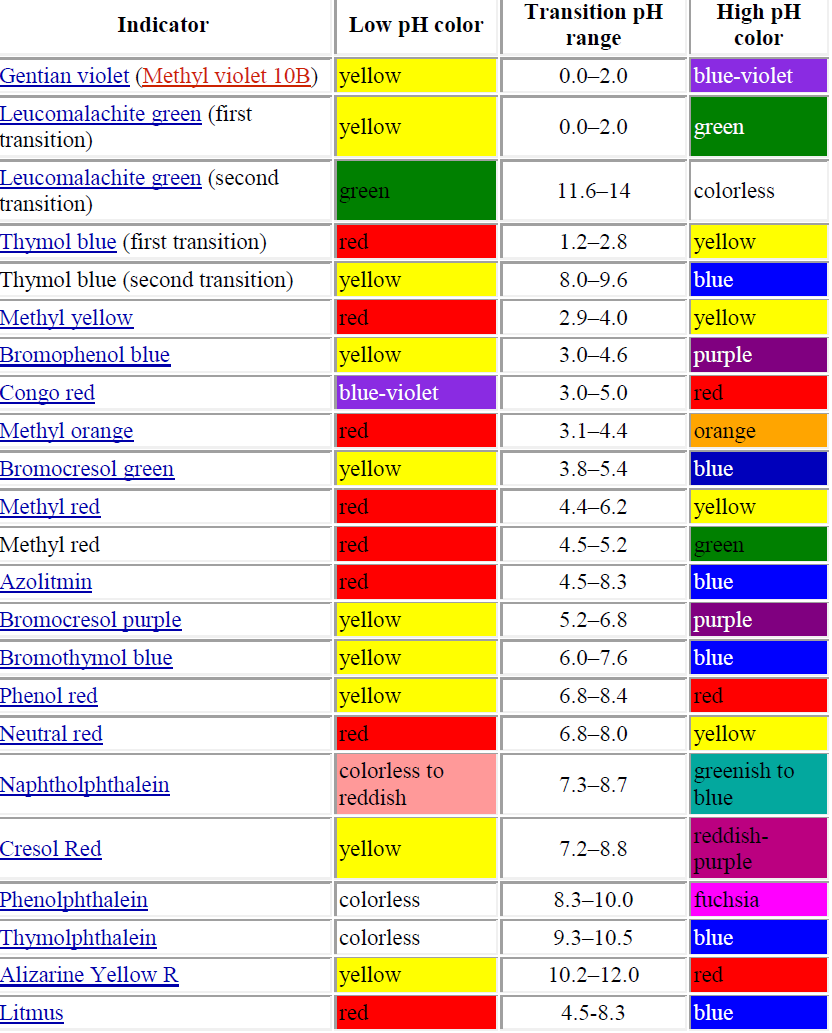
Task: Open the Methyl yellow link
Action: tap(67, 317)
